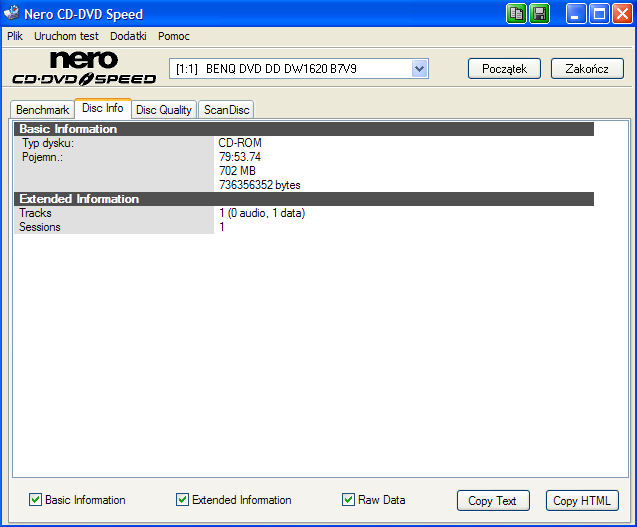Click the 736356352 bytes value
Screen dimensions: 637x527
click(260, 185)
